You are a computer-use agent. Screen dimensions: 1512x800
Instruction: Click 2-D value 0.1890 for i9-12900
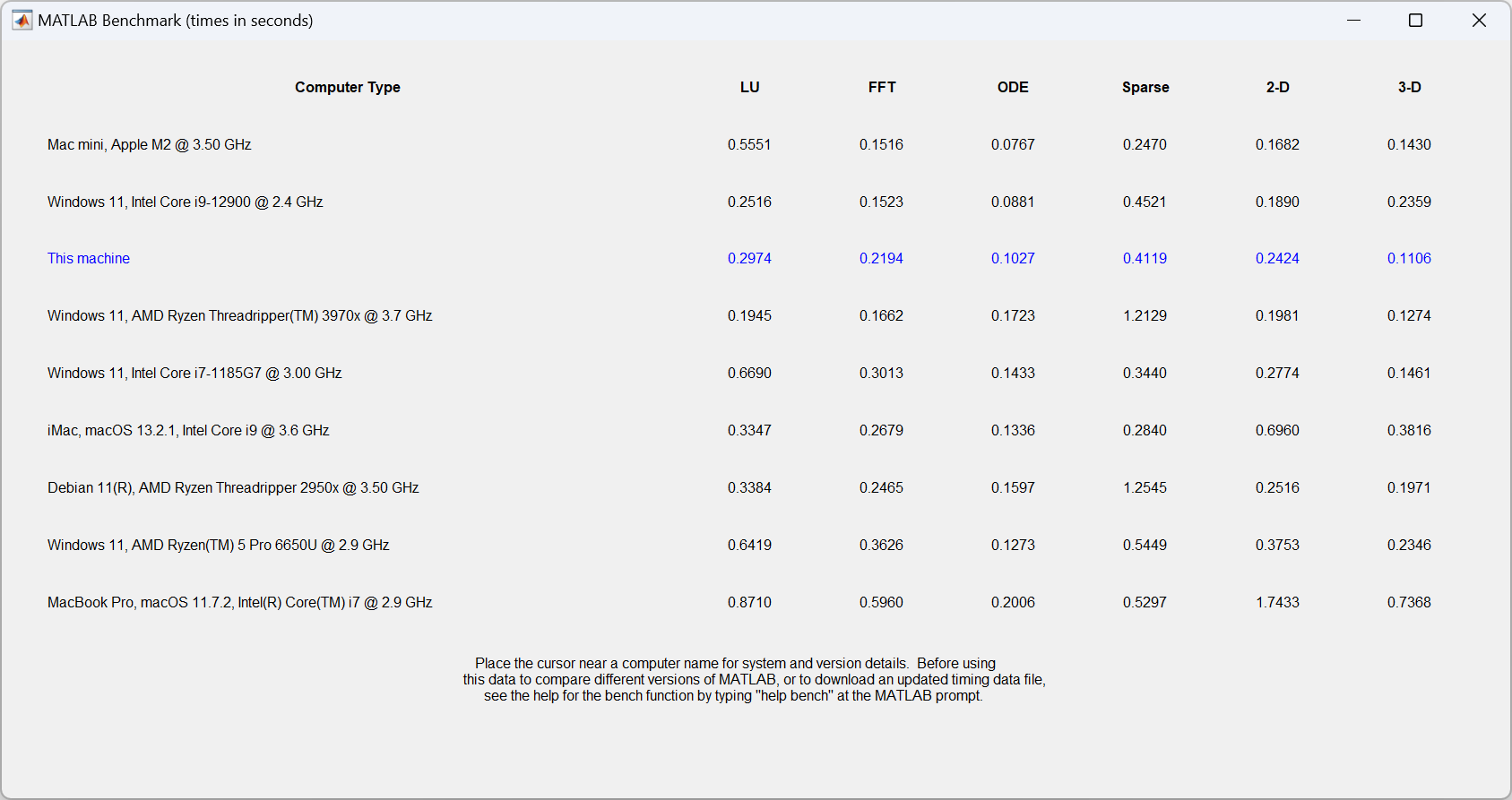[1277, 202]
